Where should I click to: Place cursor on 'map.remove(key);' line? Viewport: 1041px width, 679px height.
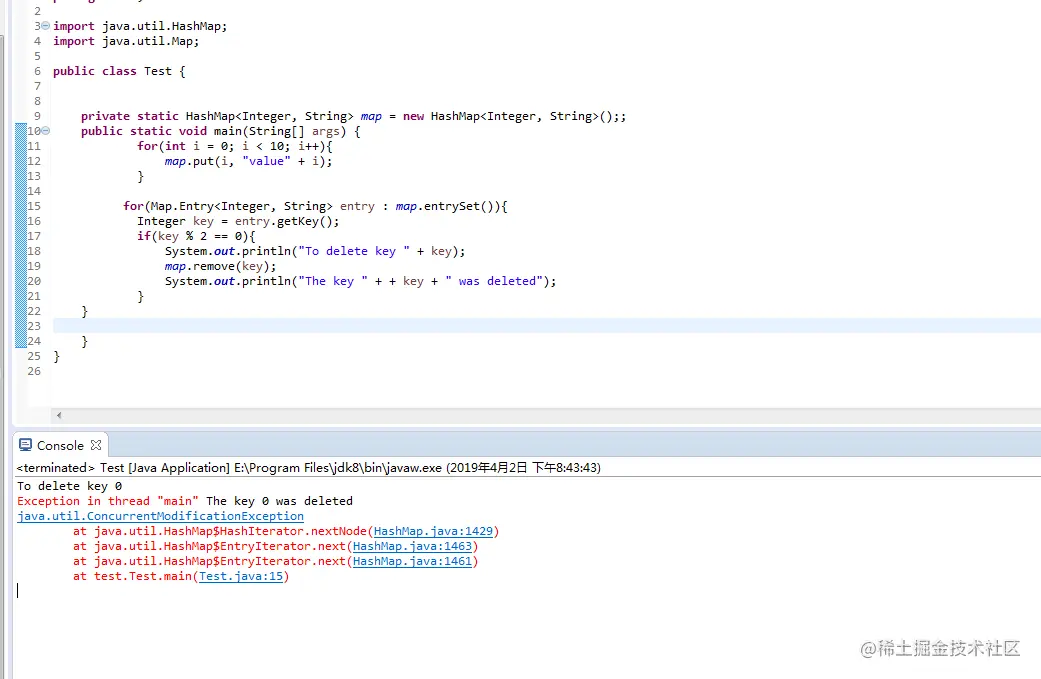220,266
